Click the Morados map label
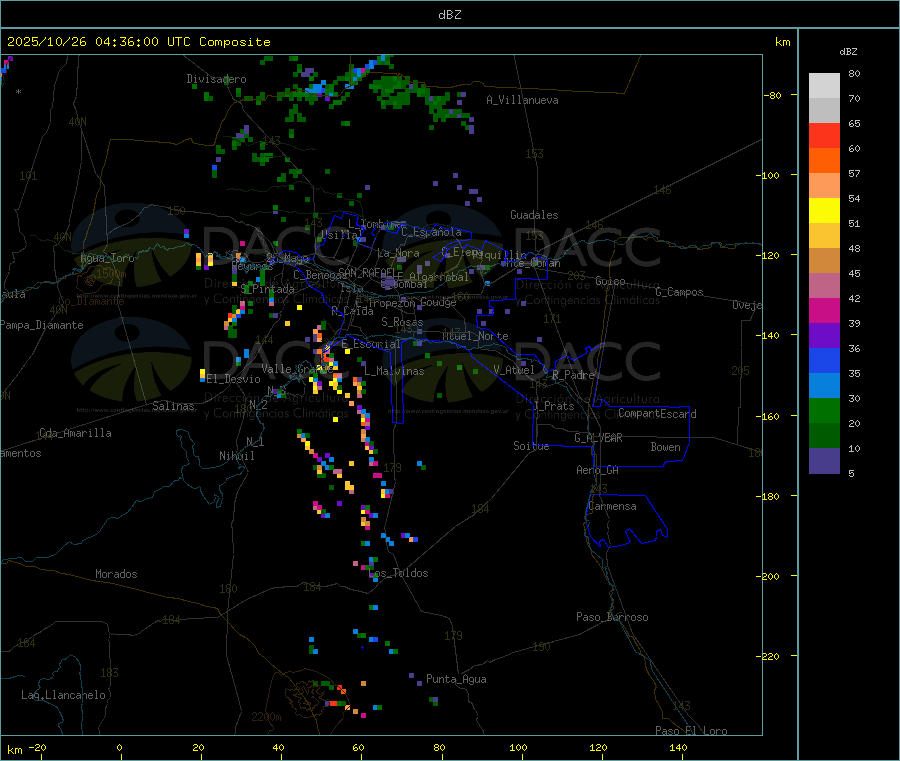 [x=116, y=574]
